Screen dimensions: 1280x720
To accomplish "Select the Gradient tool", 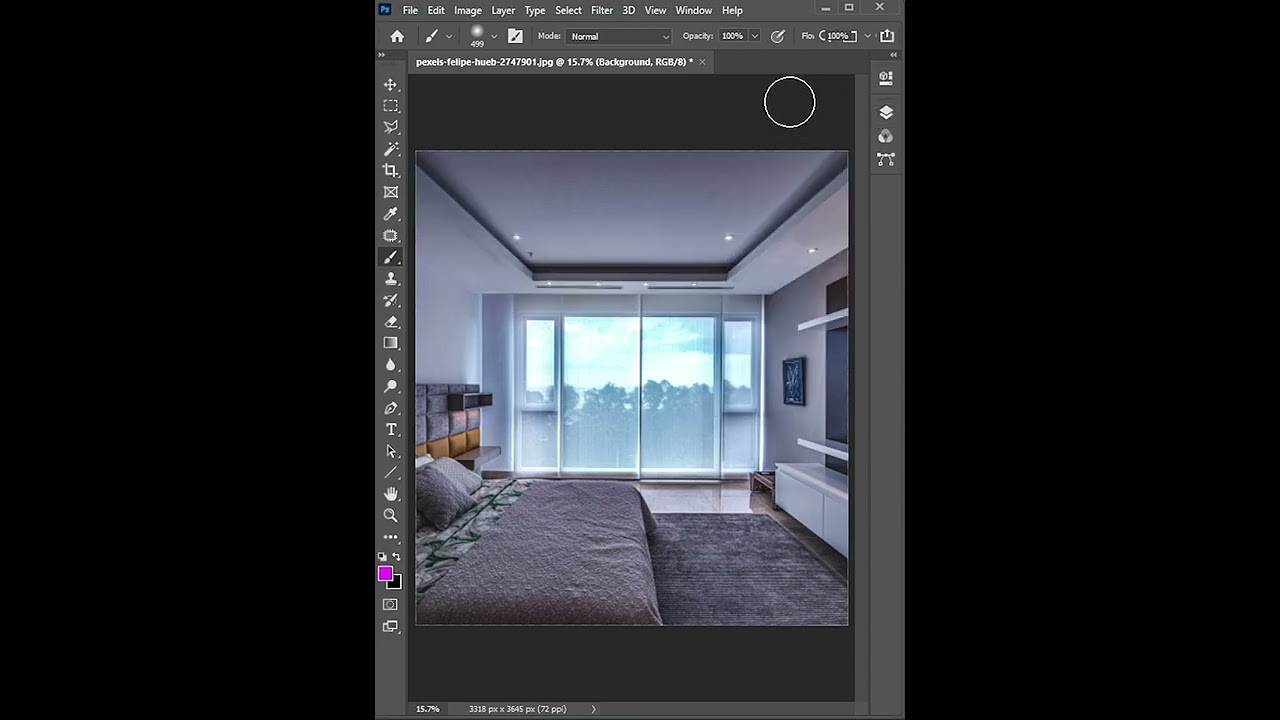I will point(391,343).
